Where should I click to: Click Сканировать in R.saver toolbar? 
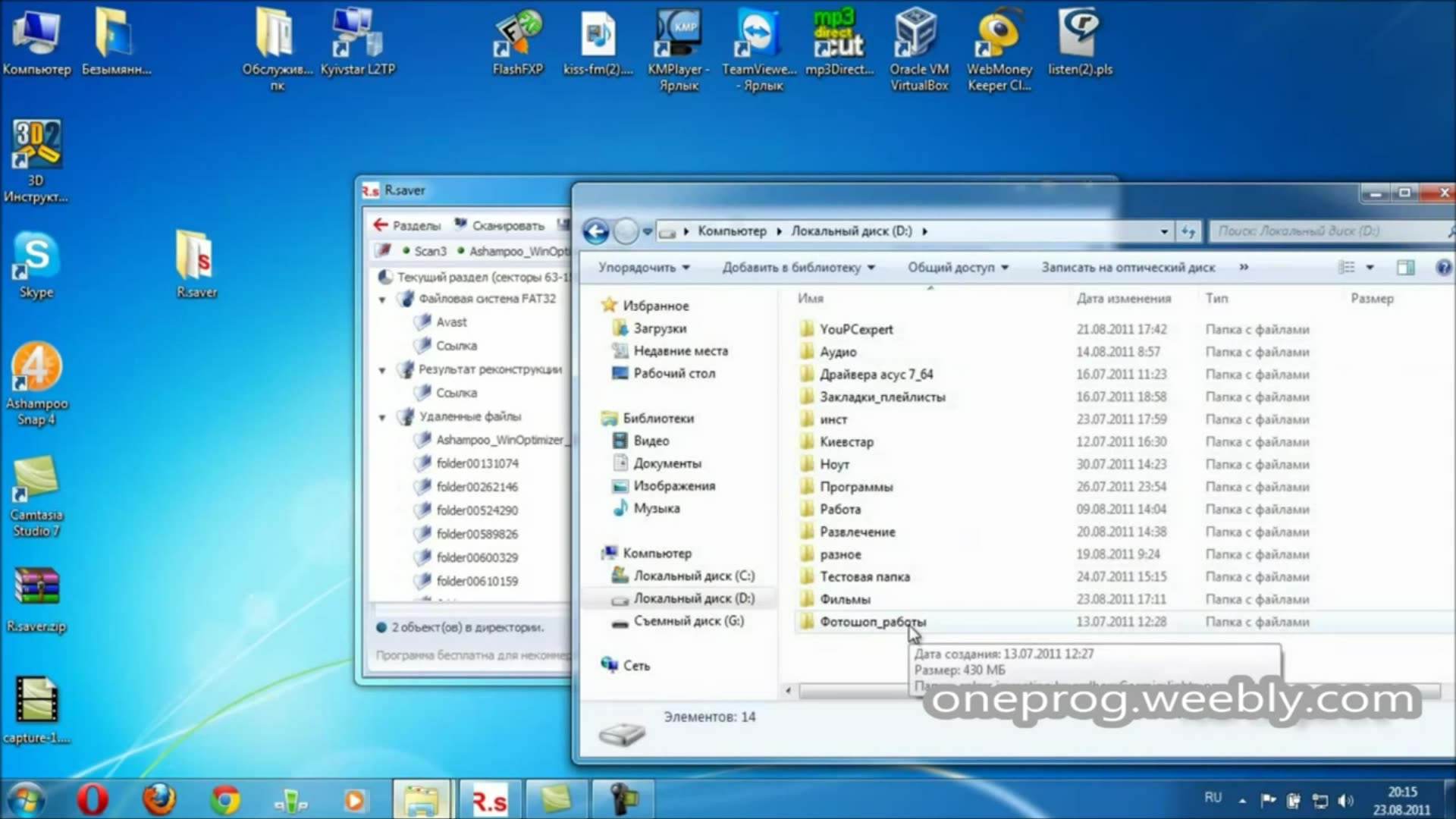(x=500, y=225)
